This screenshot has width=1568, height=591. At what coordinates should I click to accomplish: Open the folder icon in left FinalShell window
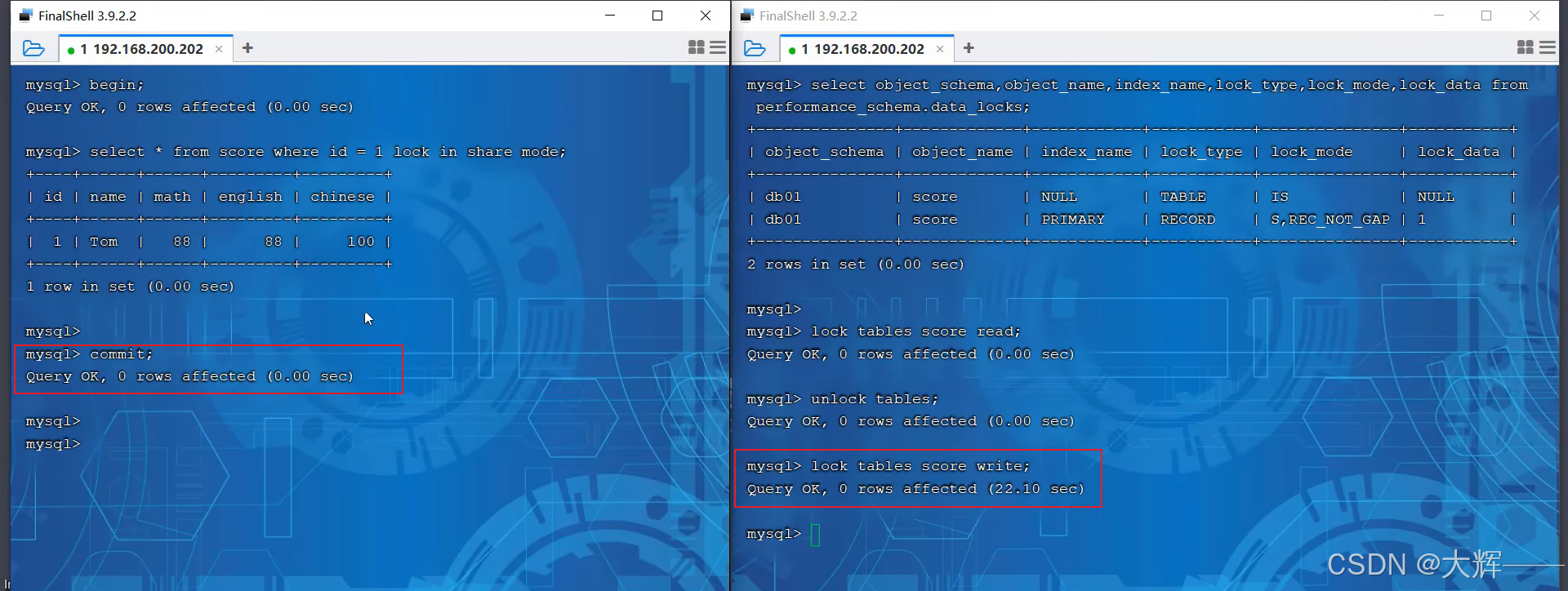tap(33, 48)
